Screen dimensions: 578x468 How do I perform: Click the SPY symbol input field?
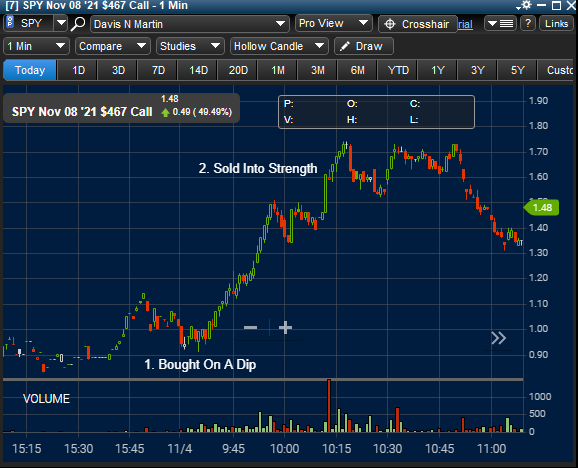click(33, 23)
